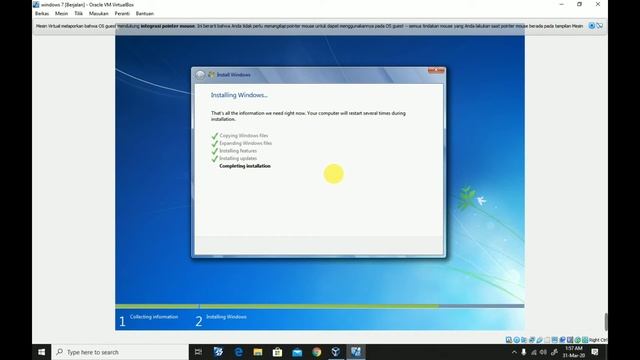Click the Installing updates step
640x360 pixels.
coord(238,158)
